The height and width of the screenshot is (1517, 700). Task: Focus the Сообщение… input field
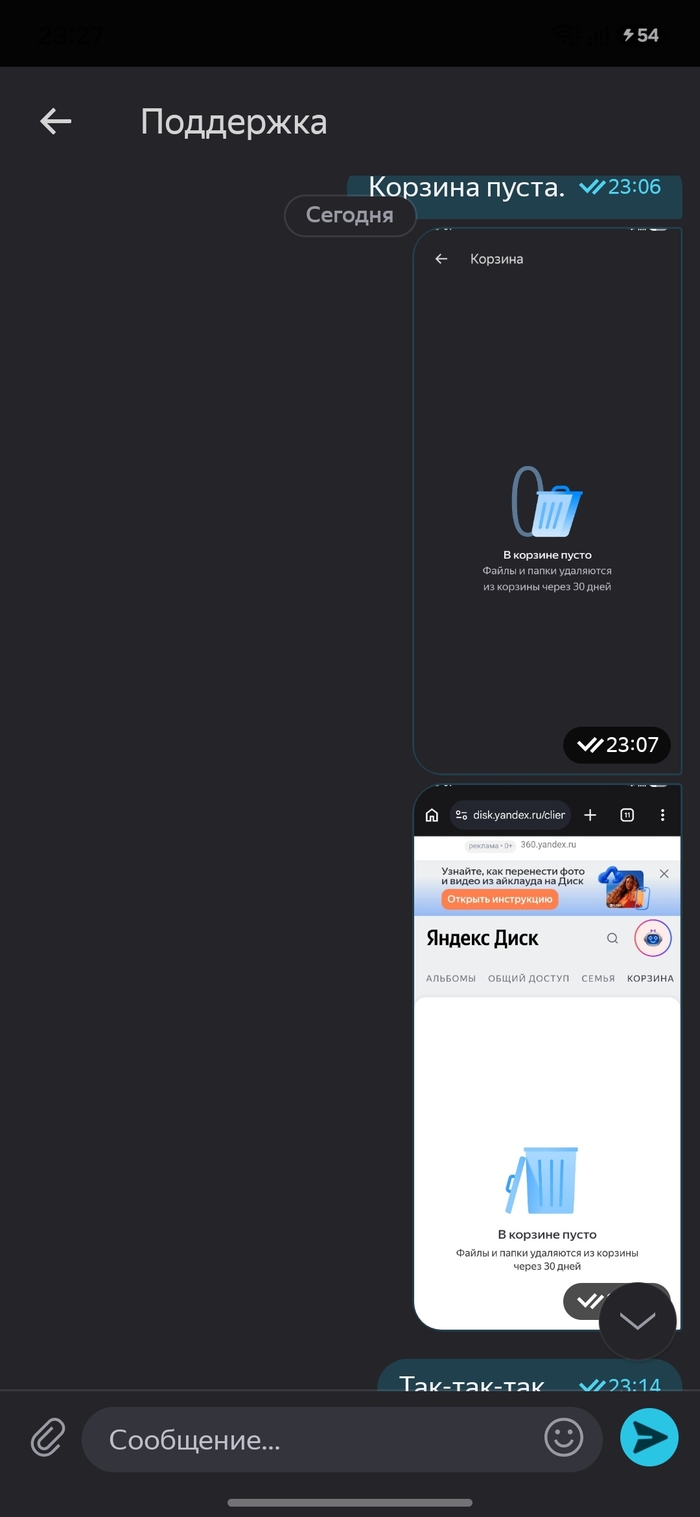coord(342,1439)
